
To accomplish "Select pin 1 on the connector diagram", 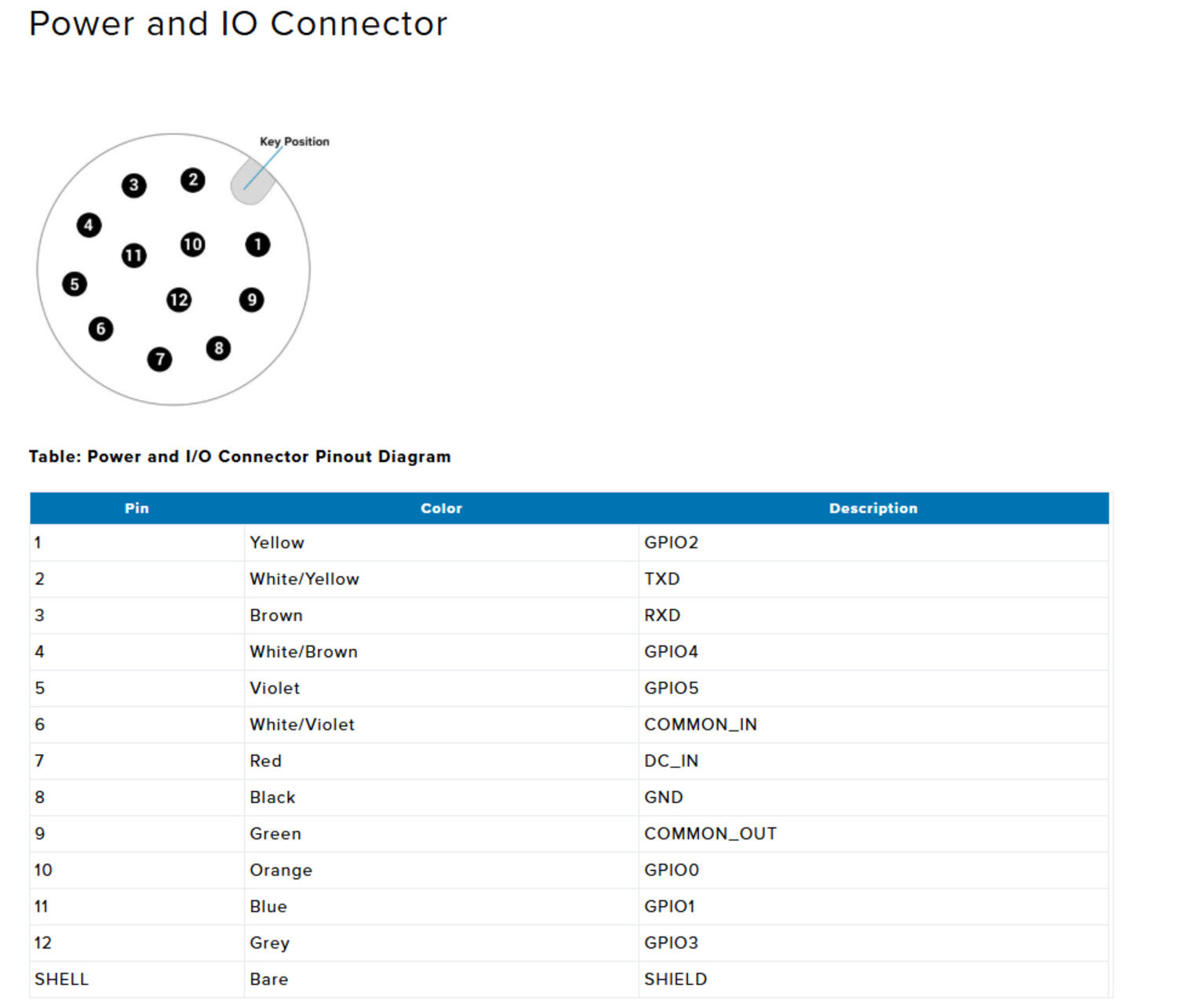I will click(257, 245).
